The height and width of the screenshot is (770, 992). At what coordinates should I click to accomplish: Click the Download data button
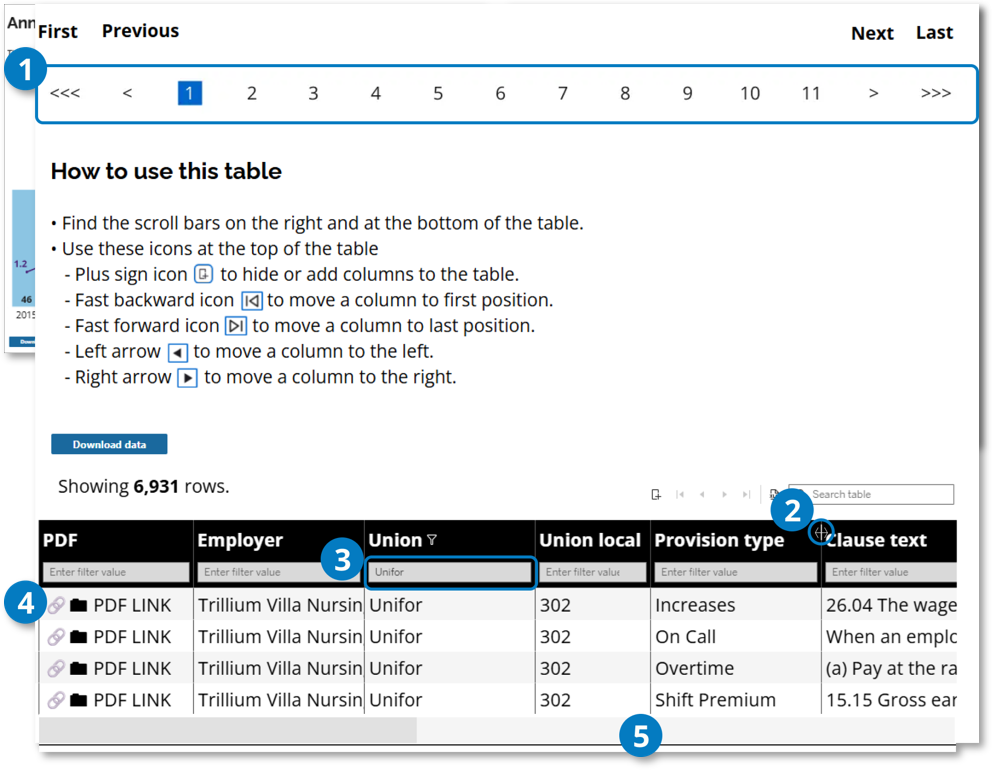point(109,444)
